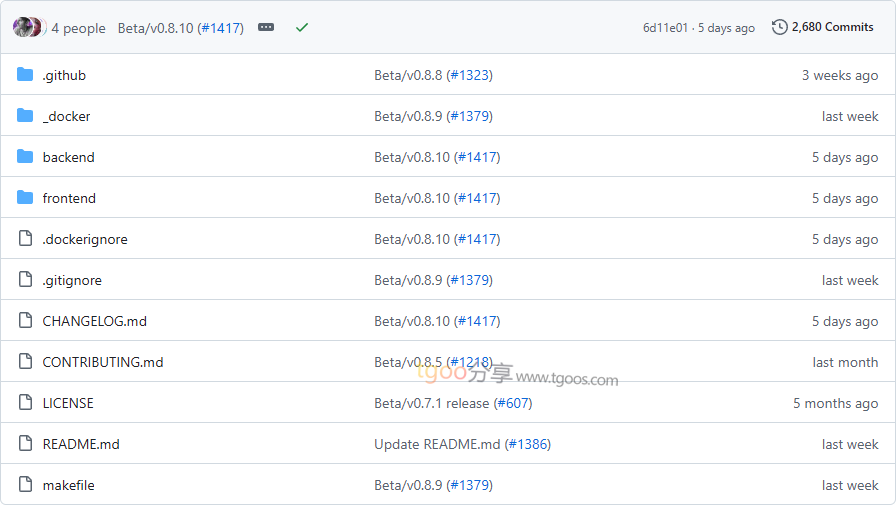Viewport: 896px width, 505px height.
Task: Click the makefile file icon
Action: click(25, 485)
